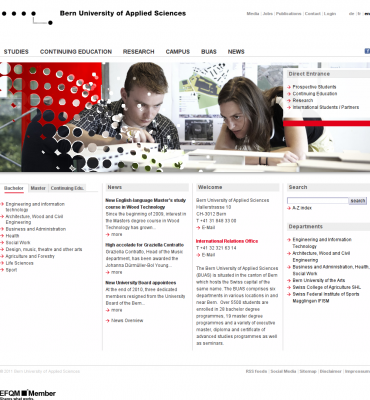
Task: Click the search button
Action: point(358,201)
